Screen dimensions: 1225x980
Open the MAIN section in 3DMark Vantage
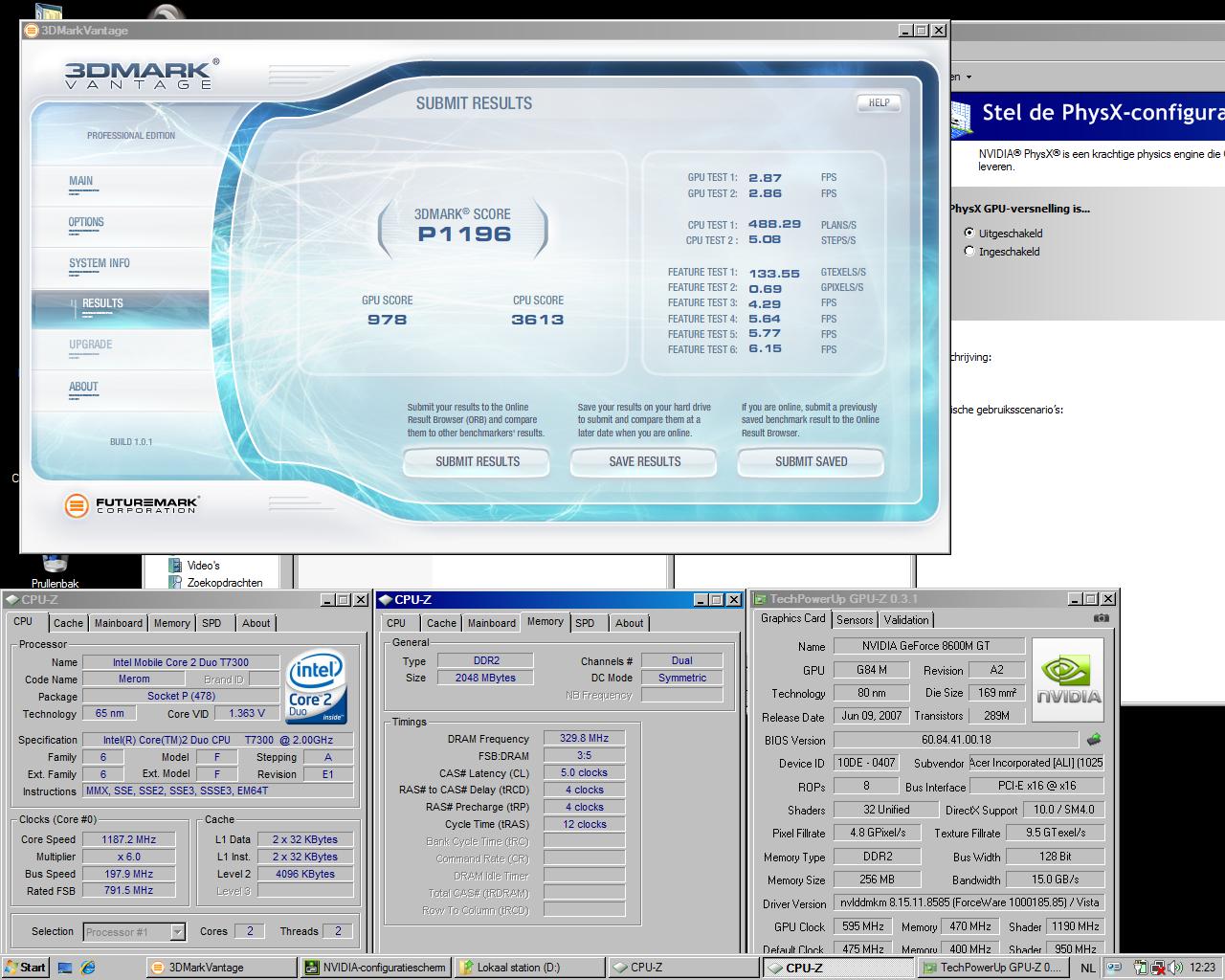[x=81, y=181]
